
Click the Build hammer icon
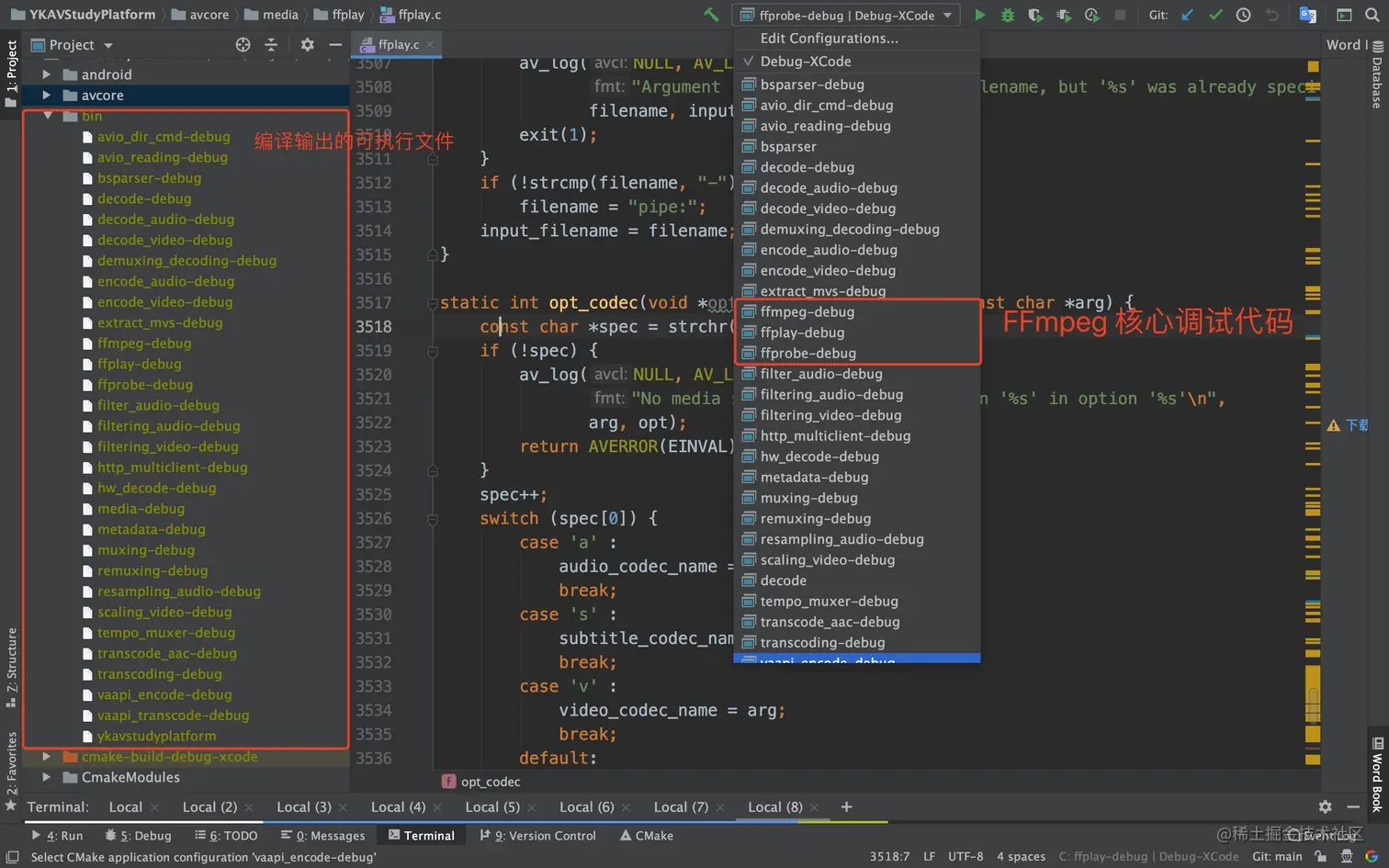[711, 15]
